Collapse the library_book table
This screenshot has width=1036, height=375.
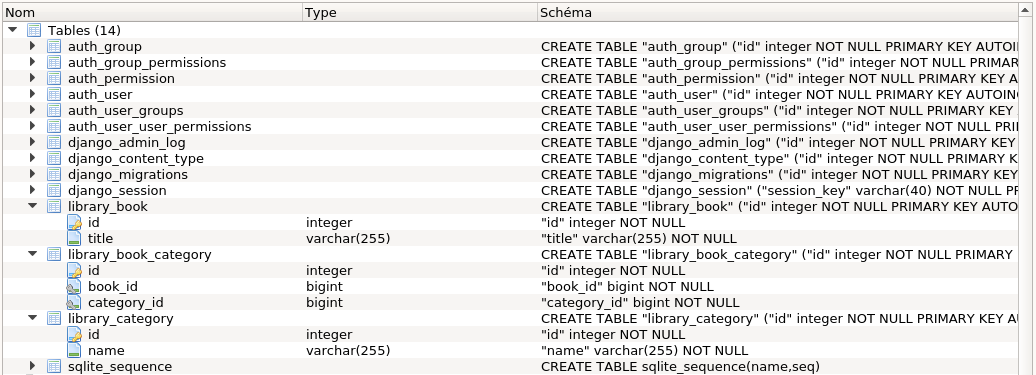[32, 206]
